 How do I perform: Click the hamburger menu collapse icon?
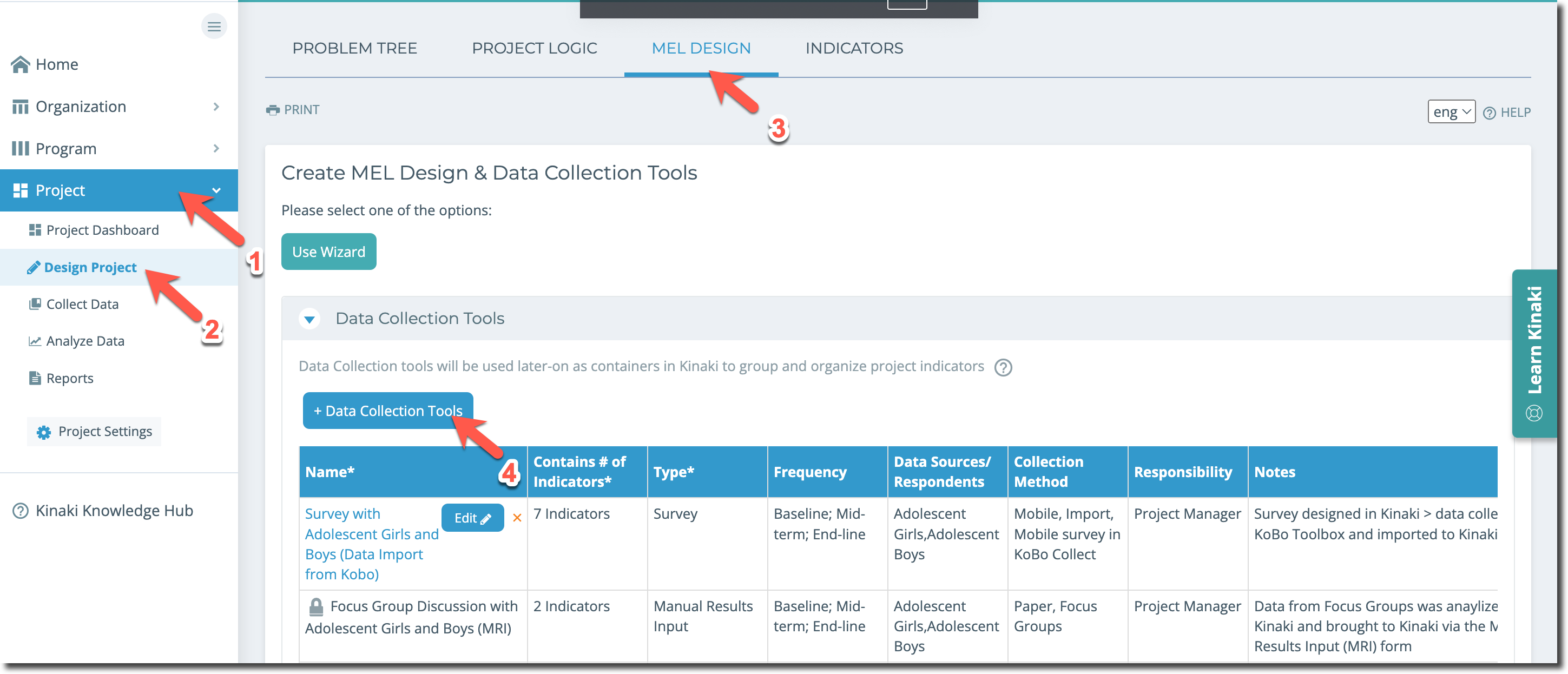pos(214,26)
